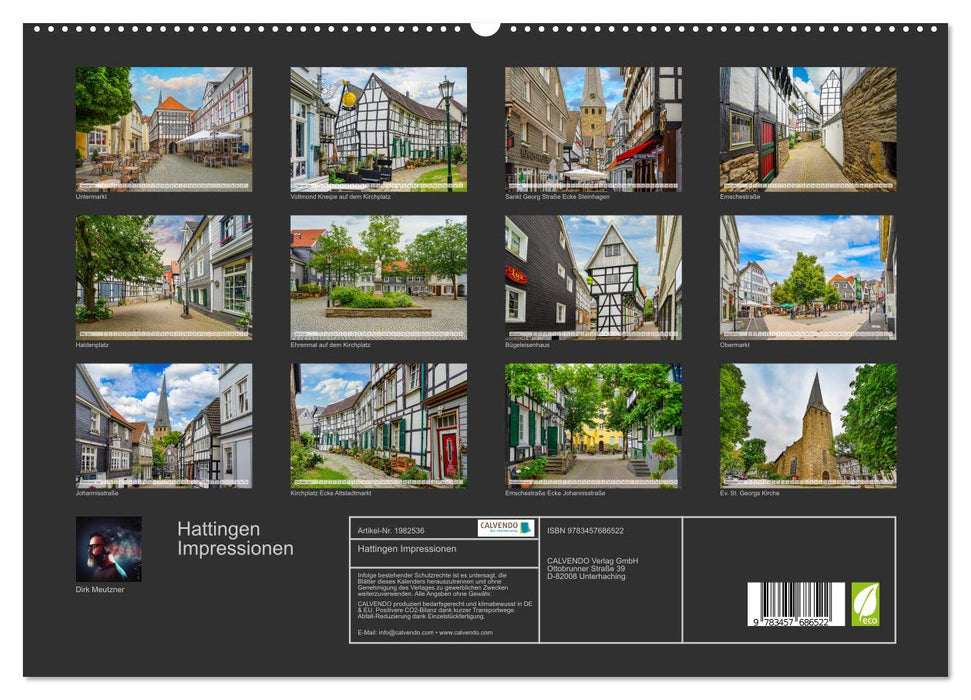Click the ISBN 9783457686522 text
971x700 pixels.
pos(586,530)
